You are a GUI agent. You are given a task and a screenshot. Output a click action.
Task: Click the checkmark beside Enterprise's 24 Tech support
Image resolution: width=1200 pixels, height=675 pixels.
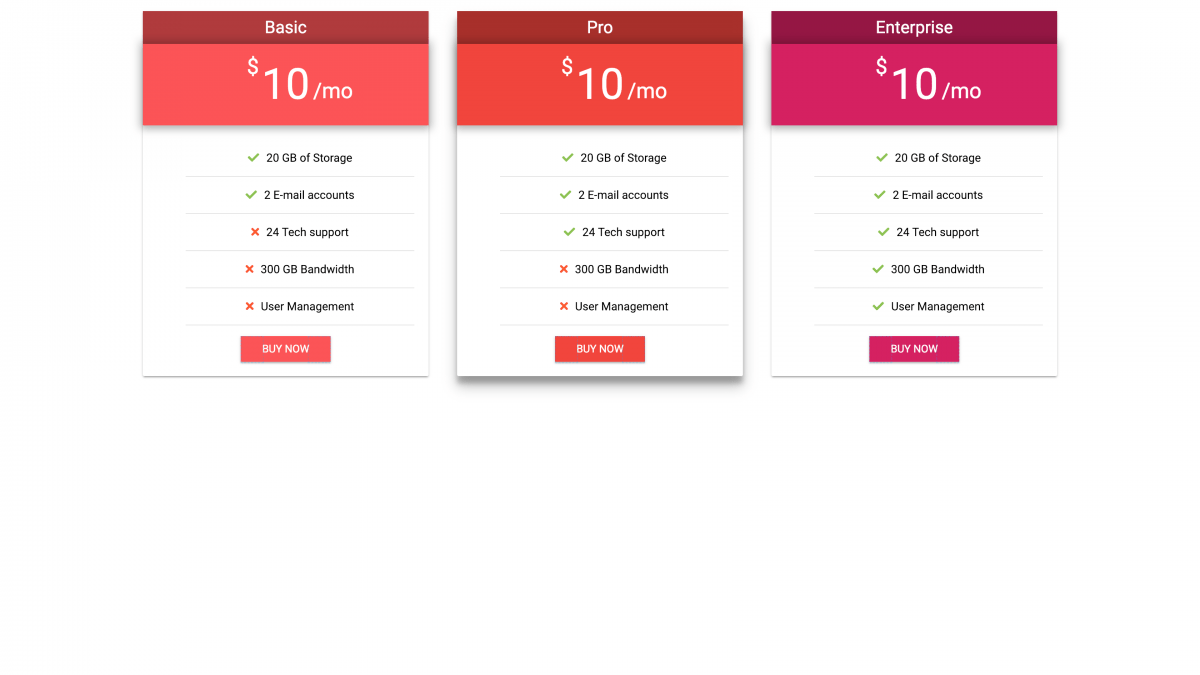[881, 232]
